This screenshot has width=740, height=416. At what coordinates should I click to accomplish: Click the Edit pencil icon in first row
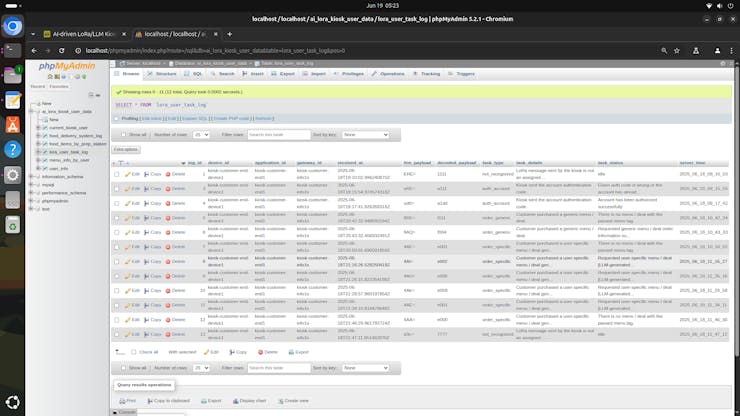131,174
